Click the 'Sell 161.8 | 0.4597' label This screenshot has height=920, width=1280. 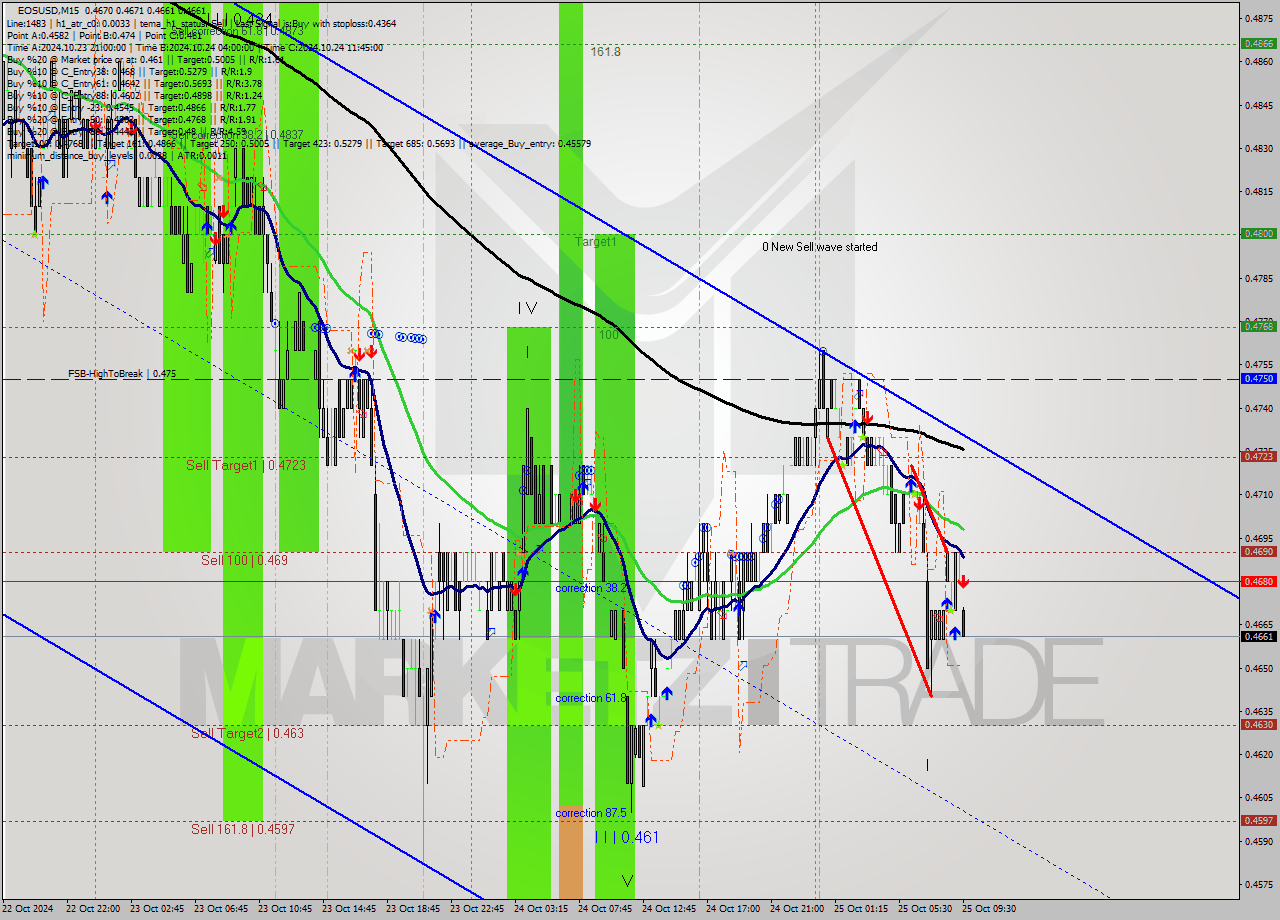pyautogui.click(x=243, y=829)
